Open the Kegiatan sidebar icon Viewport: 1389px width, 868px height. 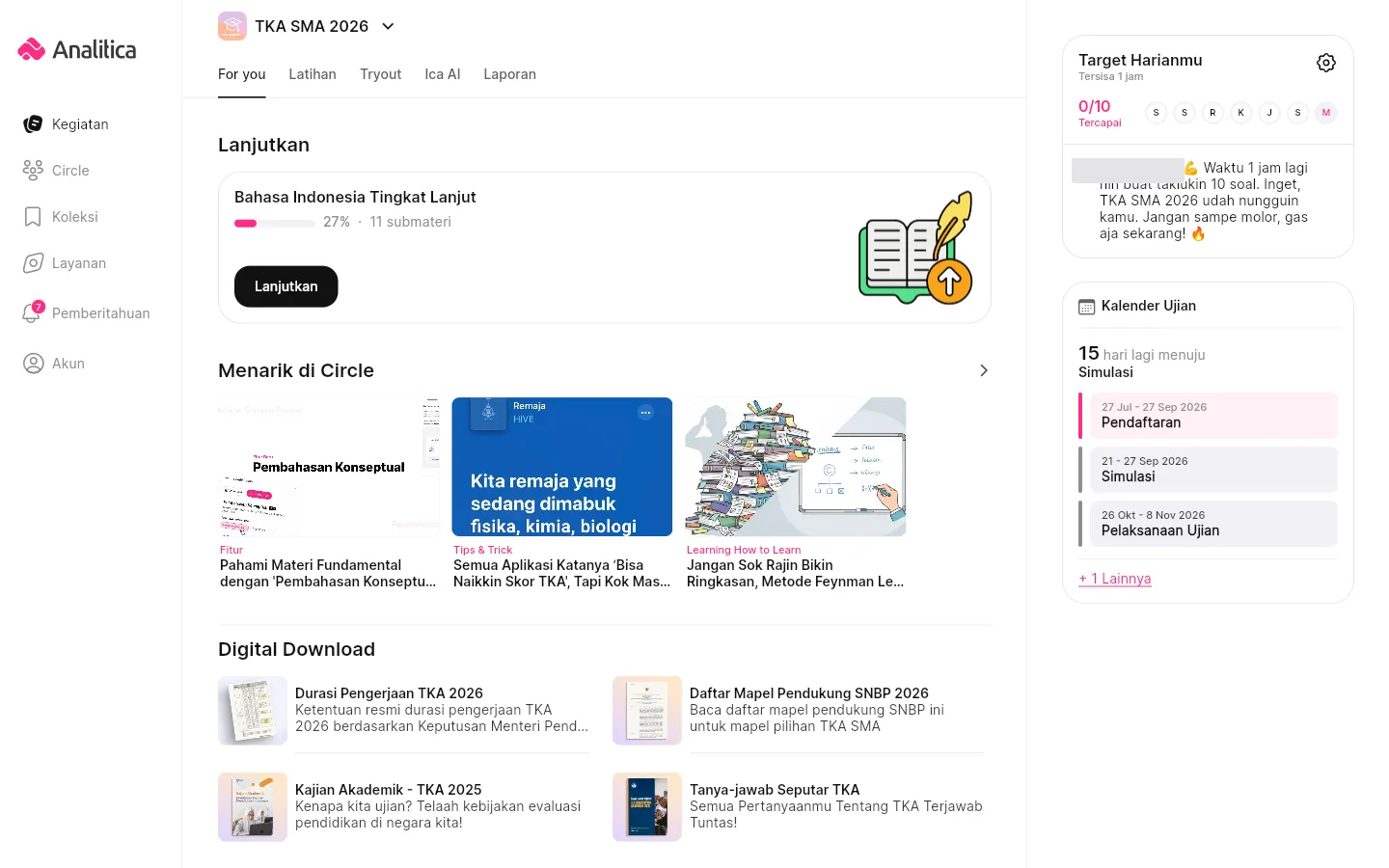pyautogui.click(x=33, y=124)
